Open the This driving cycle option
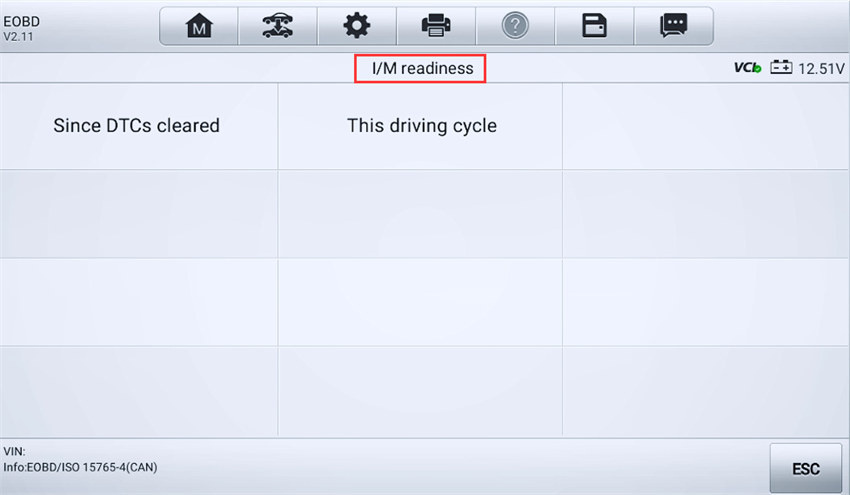This screenshot has height=495, width=850. 421,126
